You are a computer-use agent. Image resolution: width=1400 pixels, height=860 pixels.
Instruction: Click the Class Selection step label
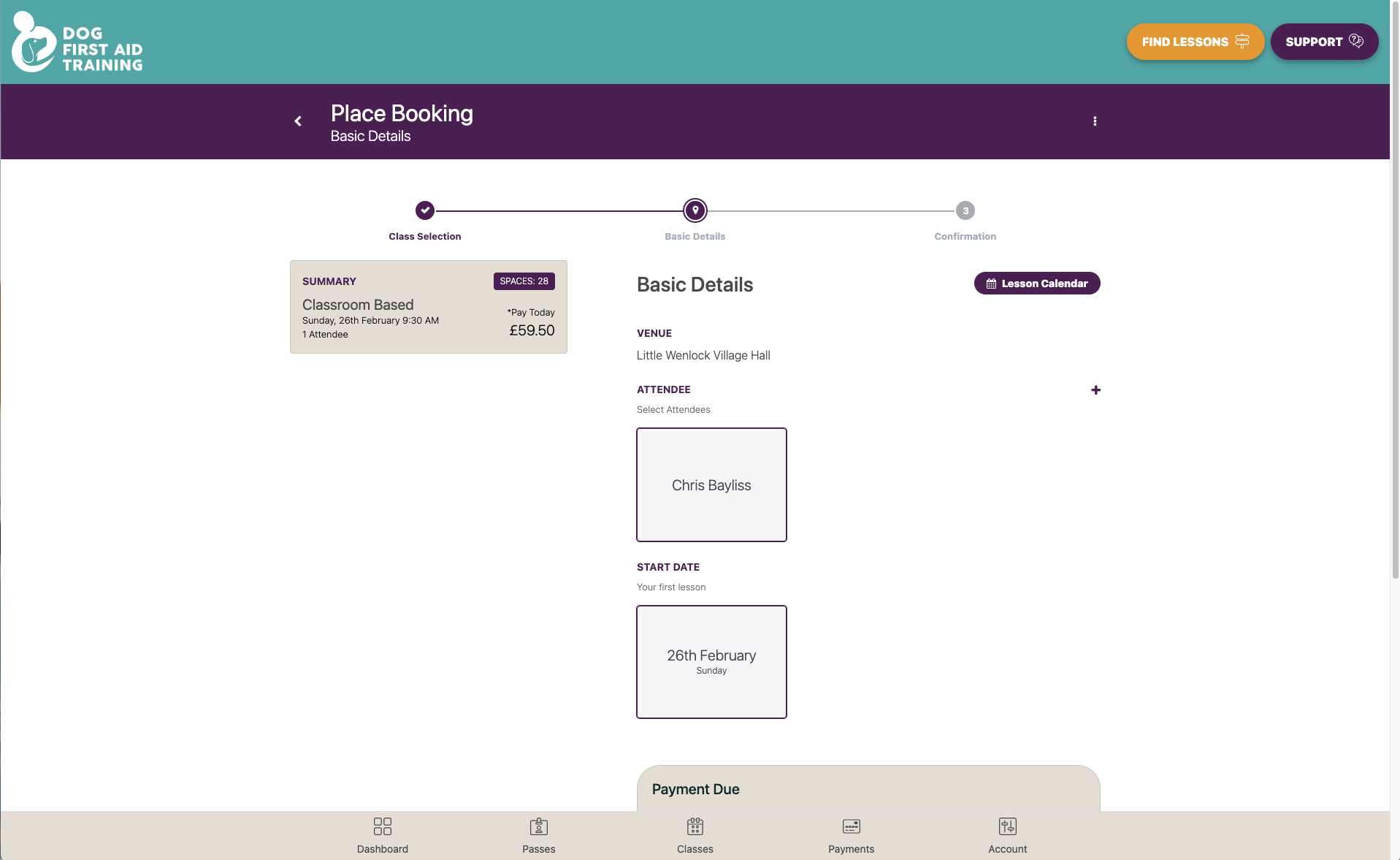coord(425,236)
